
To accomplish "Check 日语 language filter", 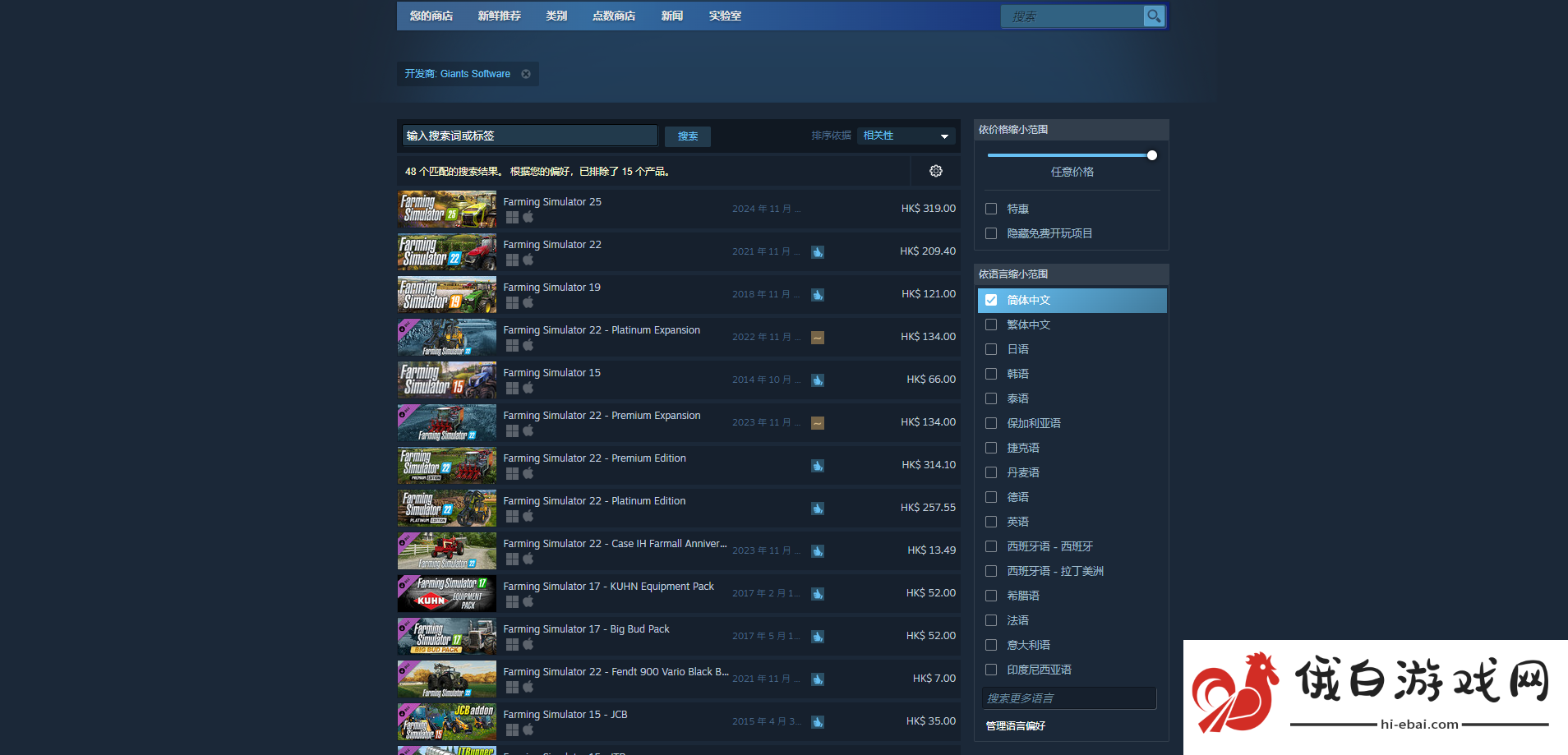I will [x=991, y=349].
